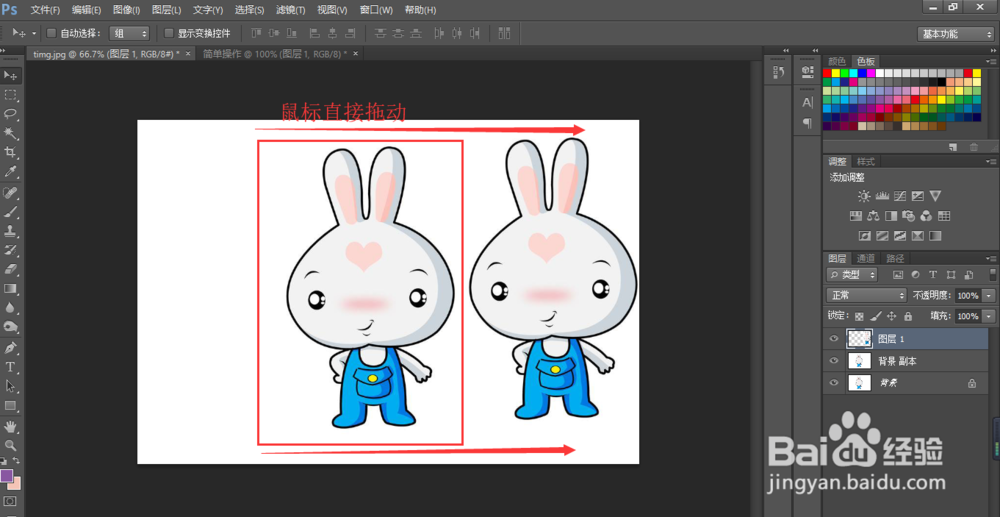
Task: Add a Photo Filter adjustment
Action: click(x=909, y=215)
